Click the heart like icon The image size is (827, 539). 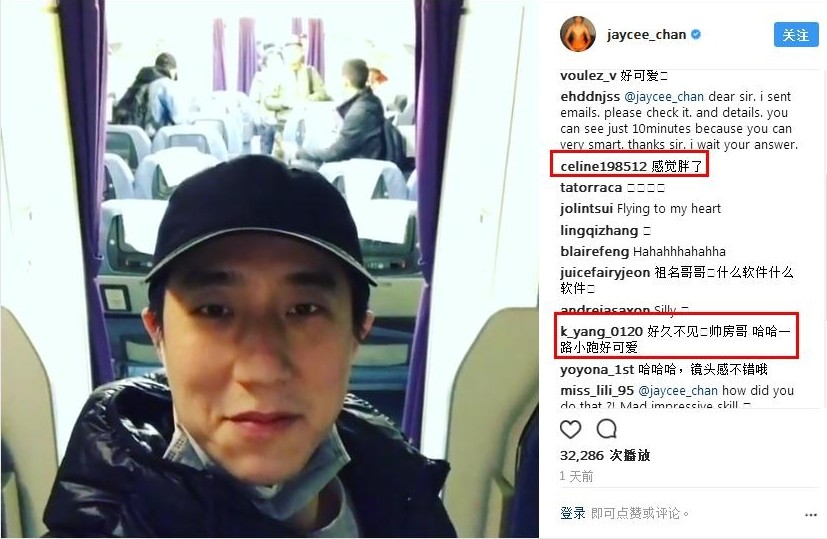(x=570, y=429)
